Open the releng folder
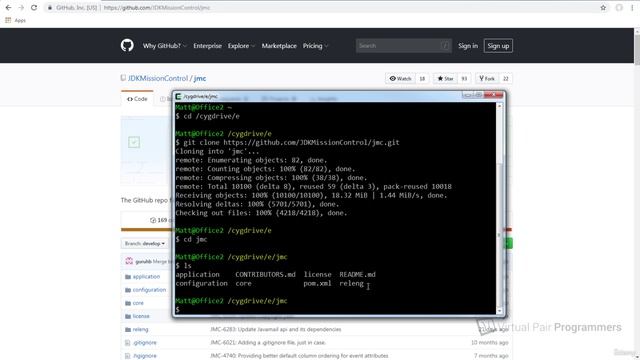This screenshot has width=640, height=360. 140,329
